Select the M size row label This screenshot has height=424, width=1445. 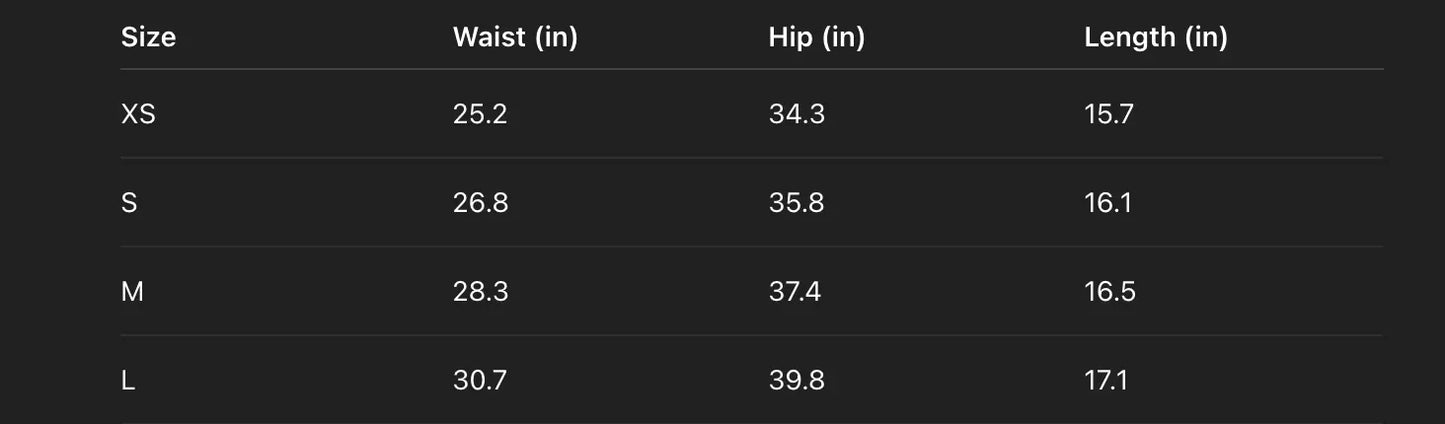(132, 292)
